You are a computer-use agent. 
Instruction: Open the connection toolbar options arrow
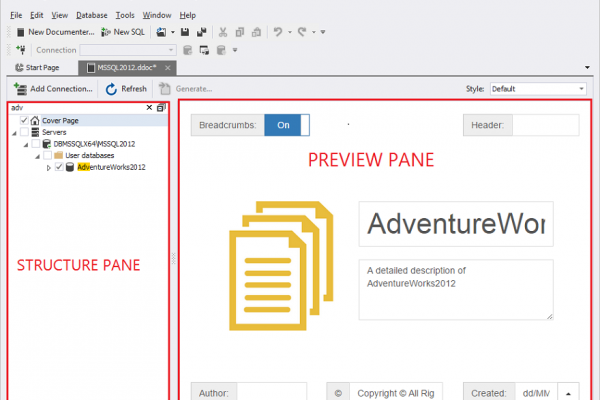[235, 50]
